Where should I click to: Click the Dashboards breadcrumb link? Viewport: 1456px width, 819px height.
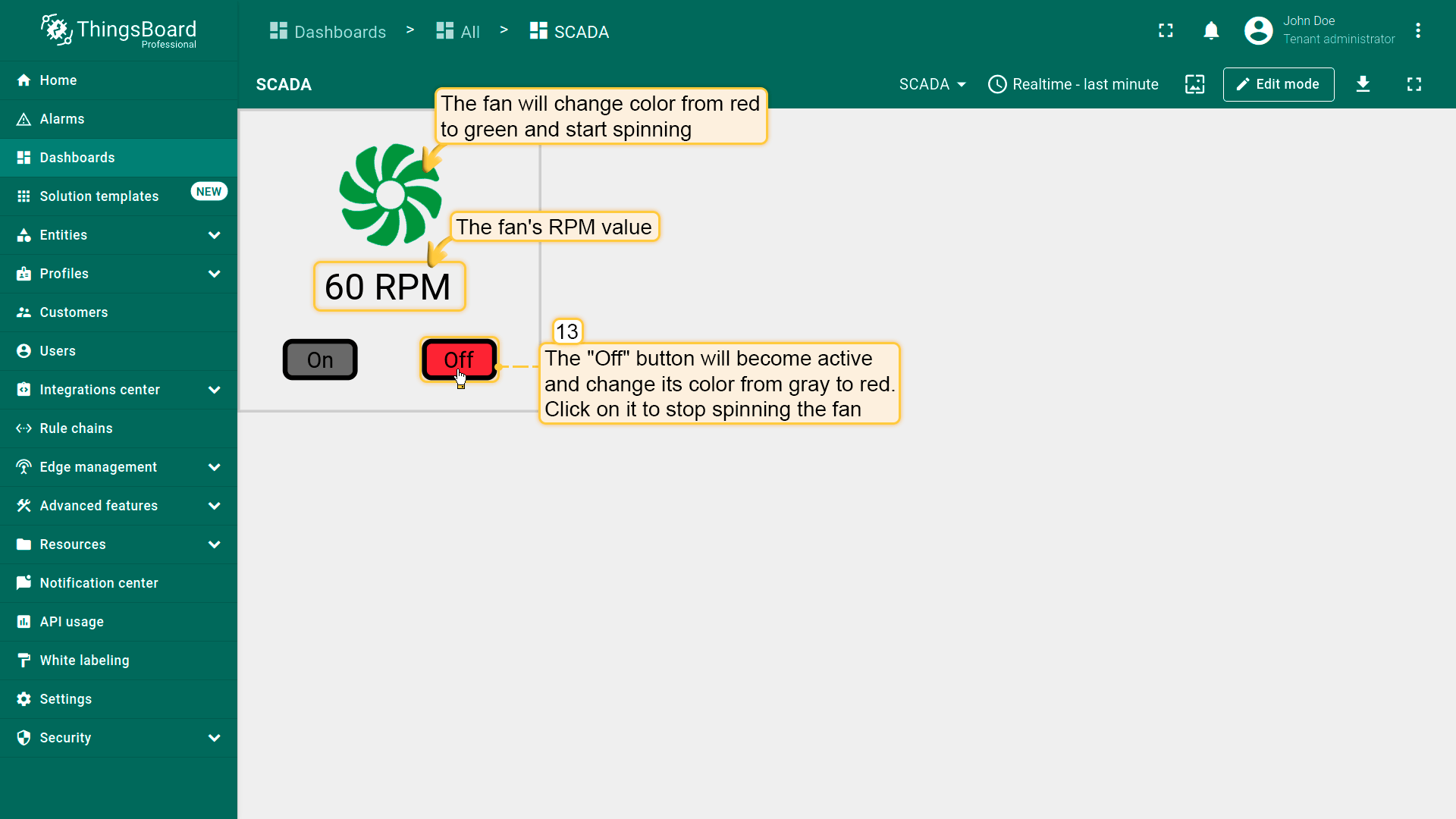point(328,32)
